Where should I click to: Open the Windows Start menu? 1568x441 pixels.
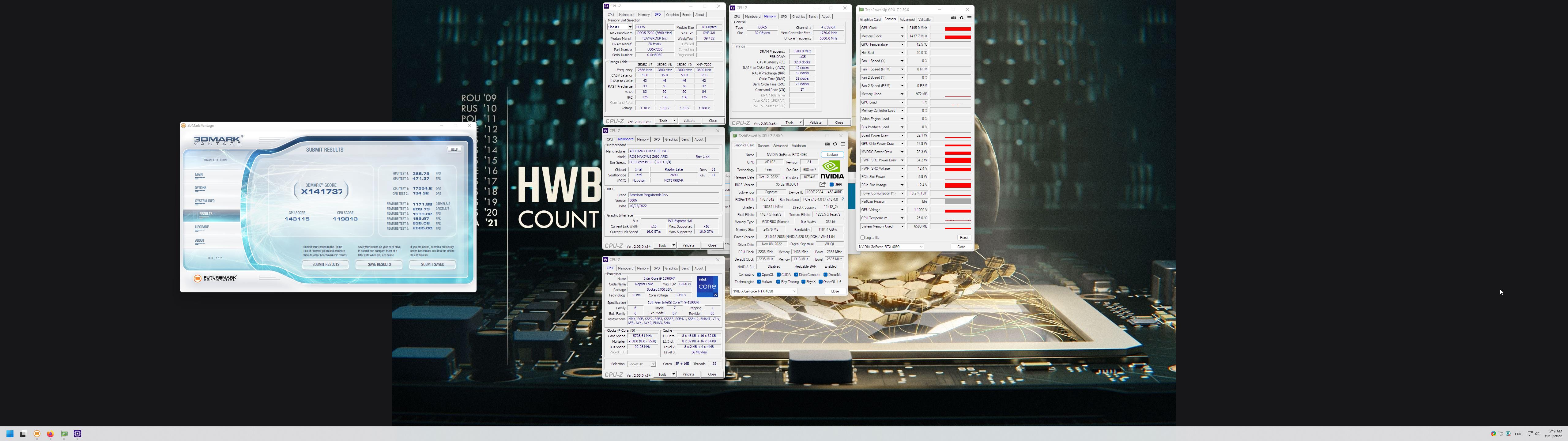[10, 434]
